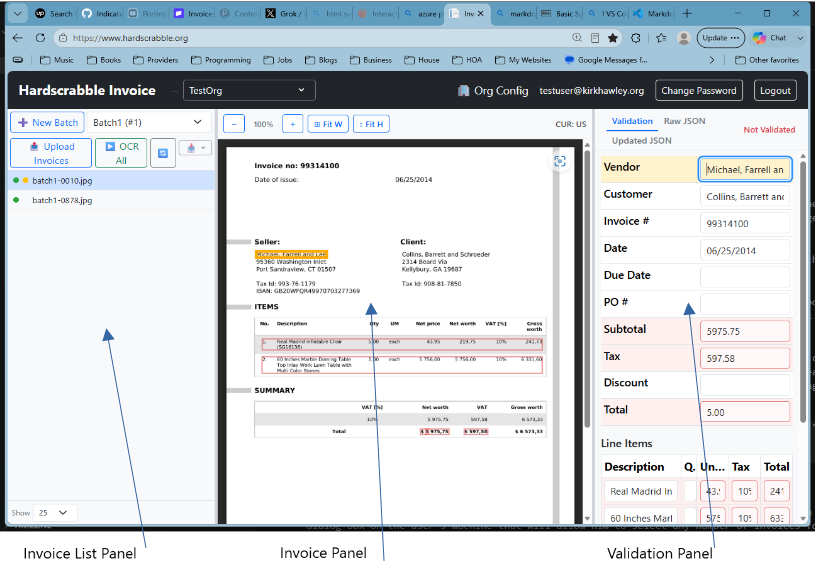The height and width of the screenshot is (569, 815).
Task: Open the Batch1 (#1) batch selector
Action: click(148, 123)
